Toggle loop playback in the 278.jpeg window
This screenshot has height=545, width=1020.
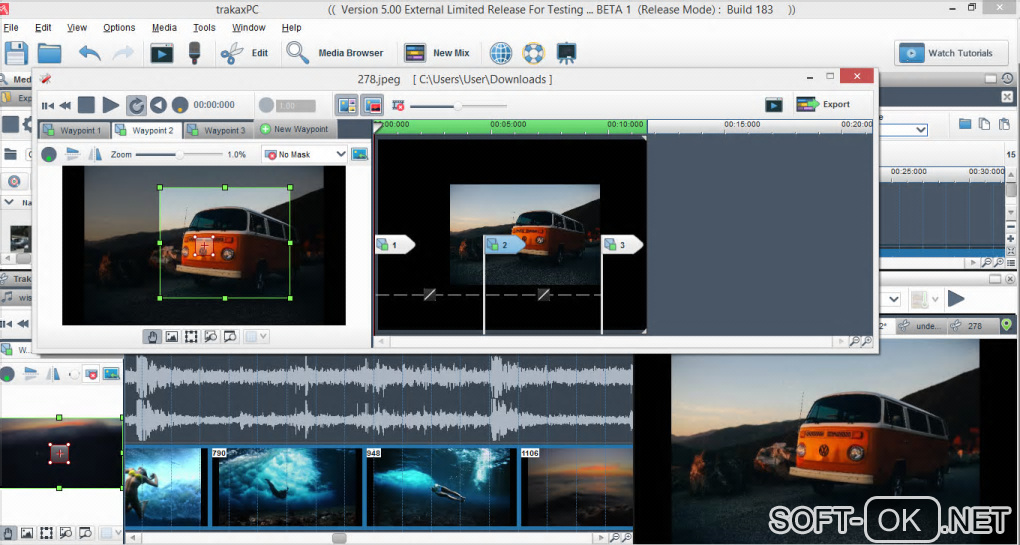(136, 105)
